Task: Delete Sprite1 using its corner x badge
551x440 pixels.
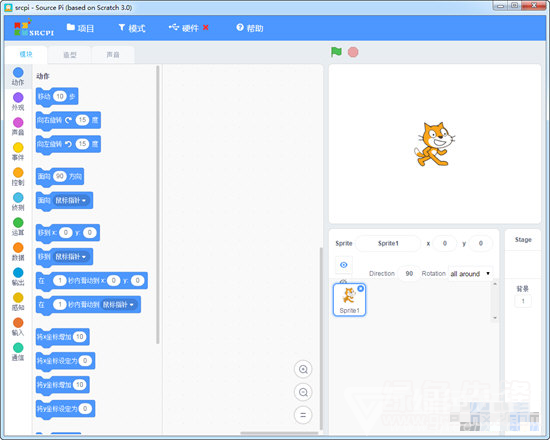Action: (x=361, y=289)
